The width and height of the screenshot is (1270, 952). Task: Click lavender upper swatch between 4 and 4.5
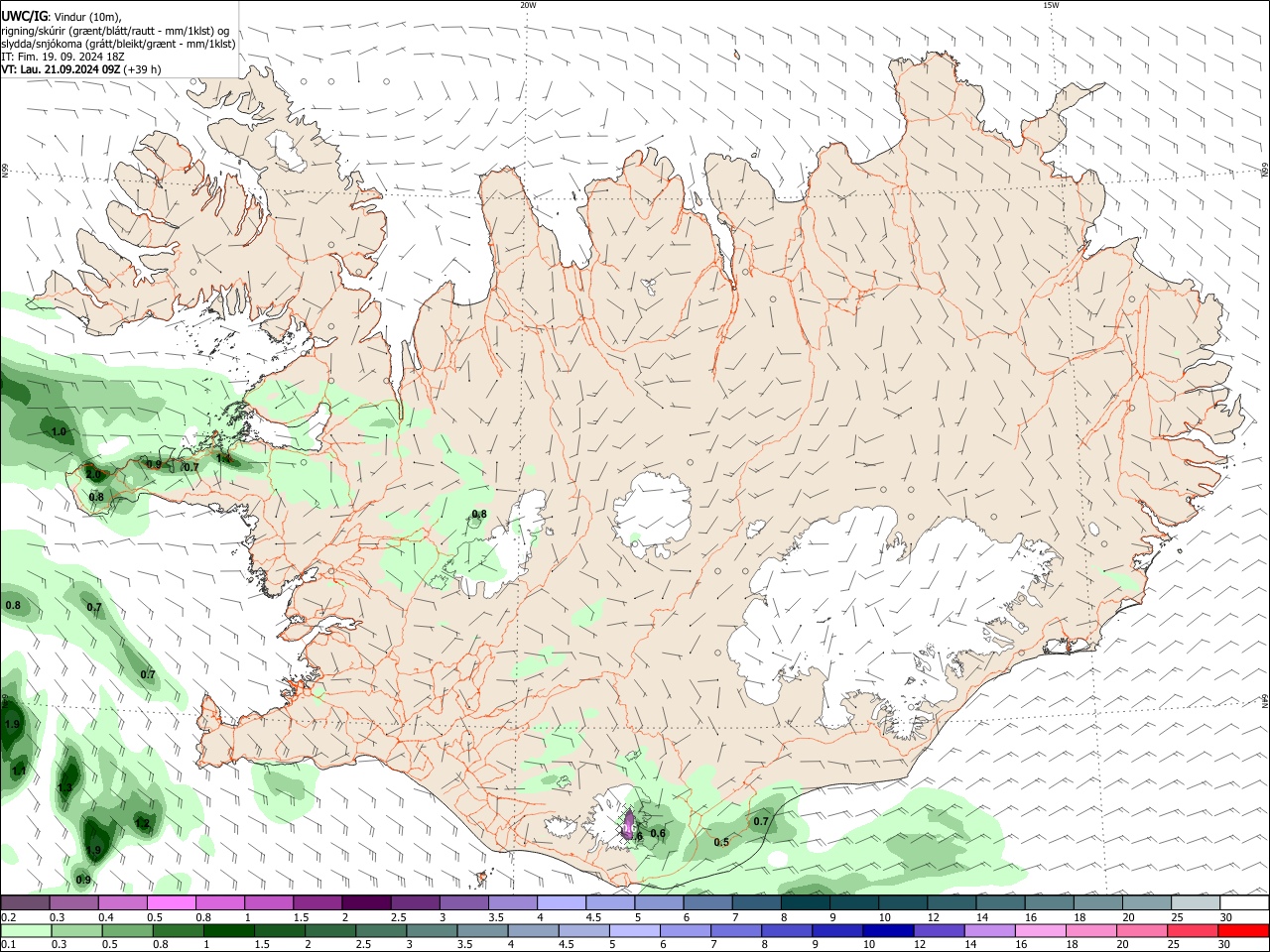(561, 903)
